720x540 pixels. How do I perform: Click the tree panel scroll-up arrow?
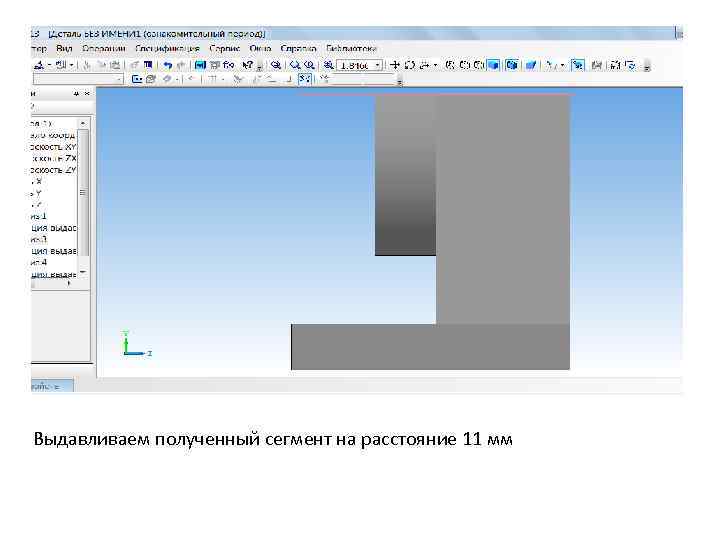[x=83, y=124]
